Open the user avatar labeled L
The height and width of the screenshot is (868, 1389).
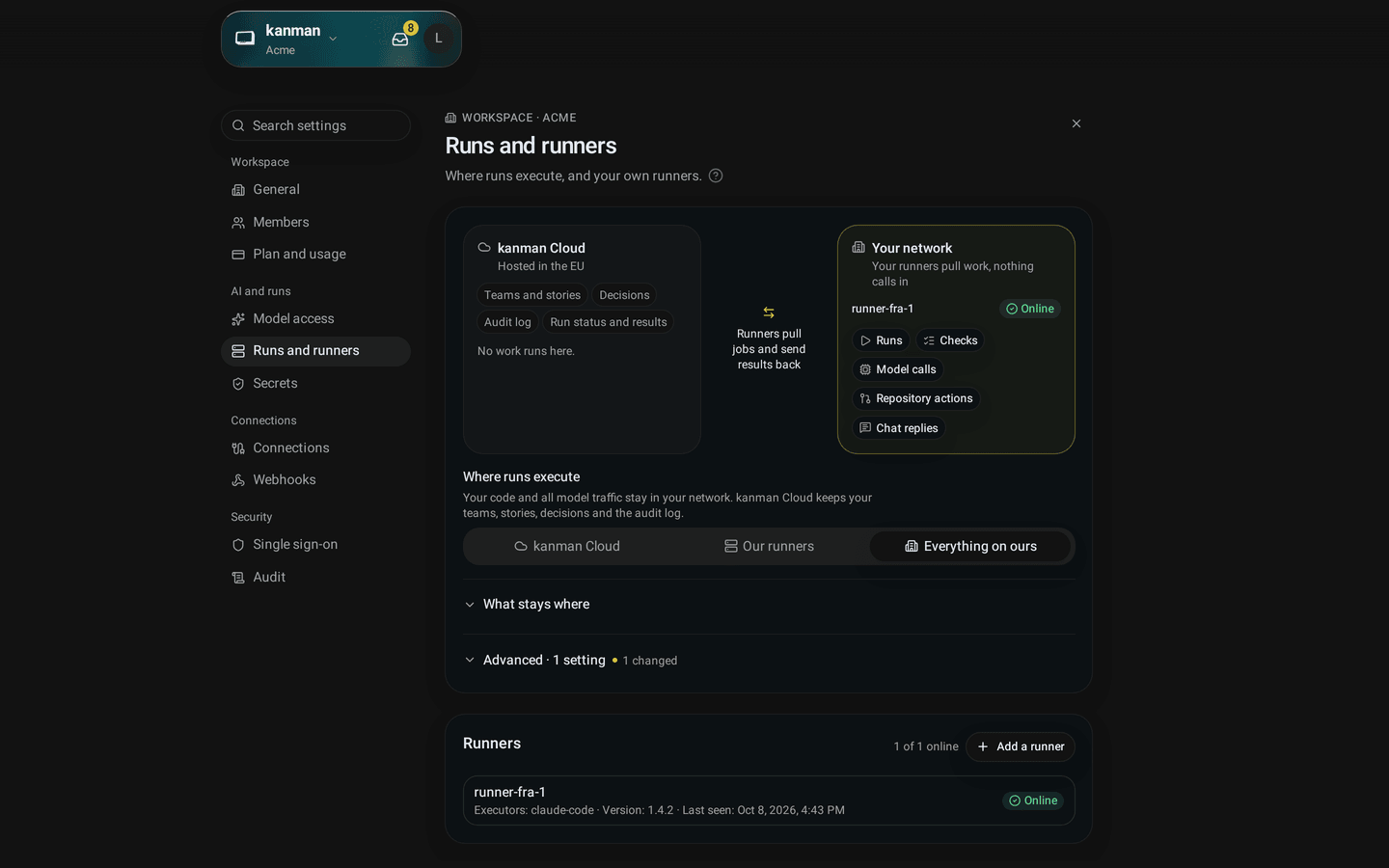point(439,39)
